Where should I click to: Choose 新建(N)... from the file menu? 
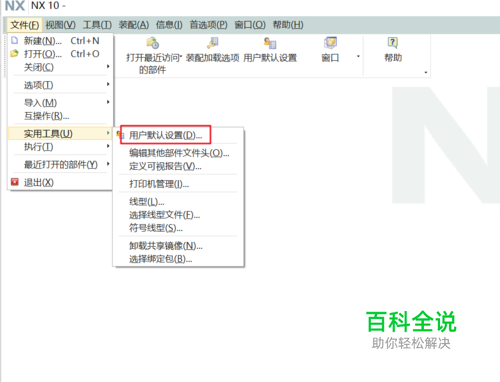[61, 41]
